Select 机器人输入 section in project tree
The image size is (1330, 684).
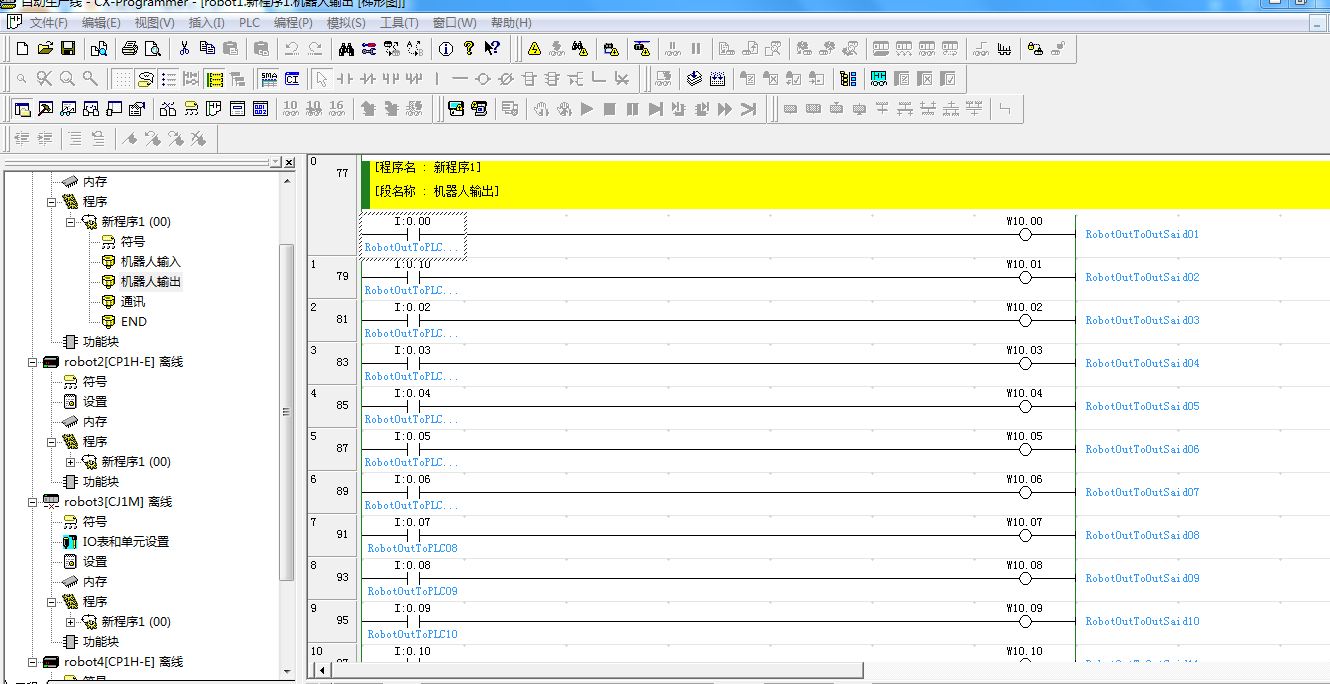click(x=150, y=262)
